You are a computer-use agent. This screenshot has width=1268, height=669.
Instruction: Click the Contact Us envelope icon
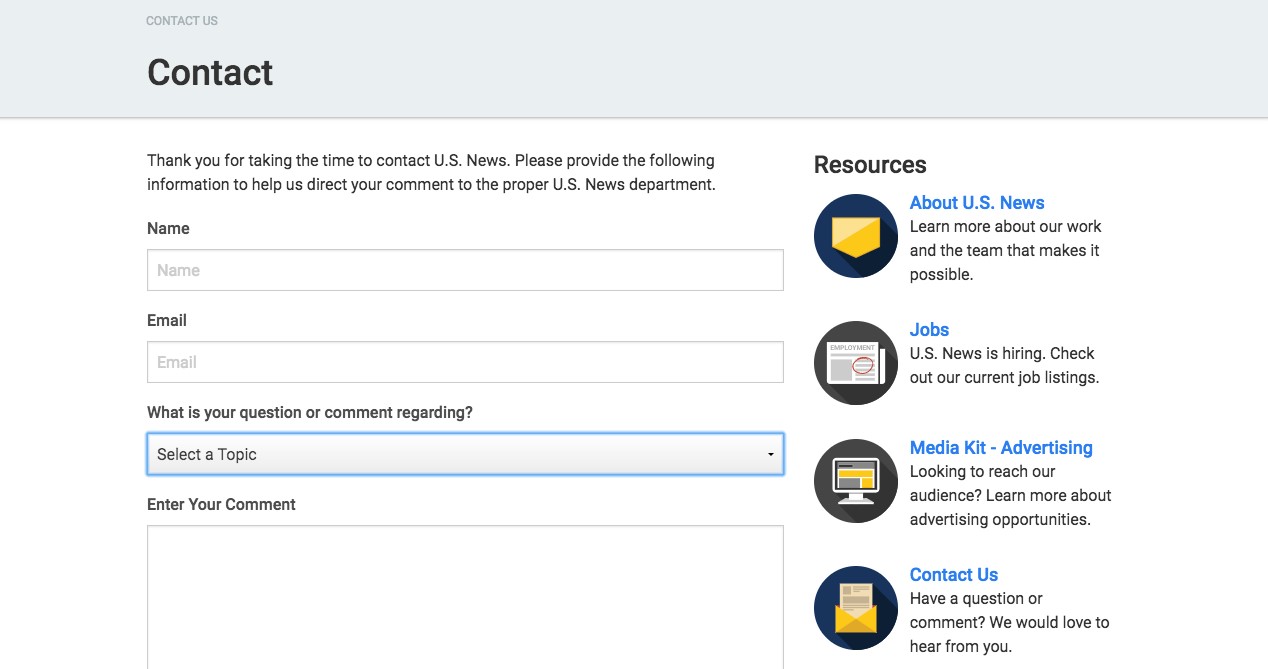856,608
